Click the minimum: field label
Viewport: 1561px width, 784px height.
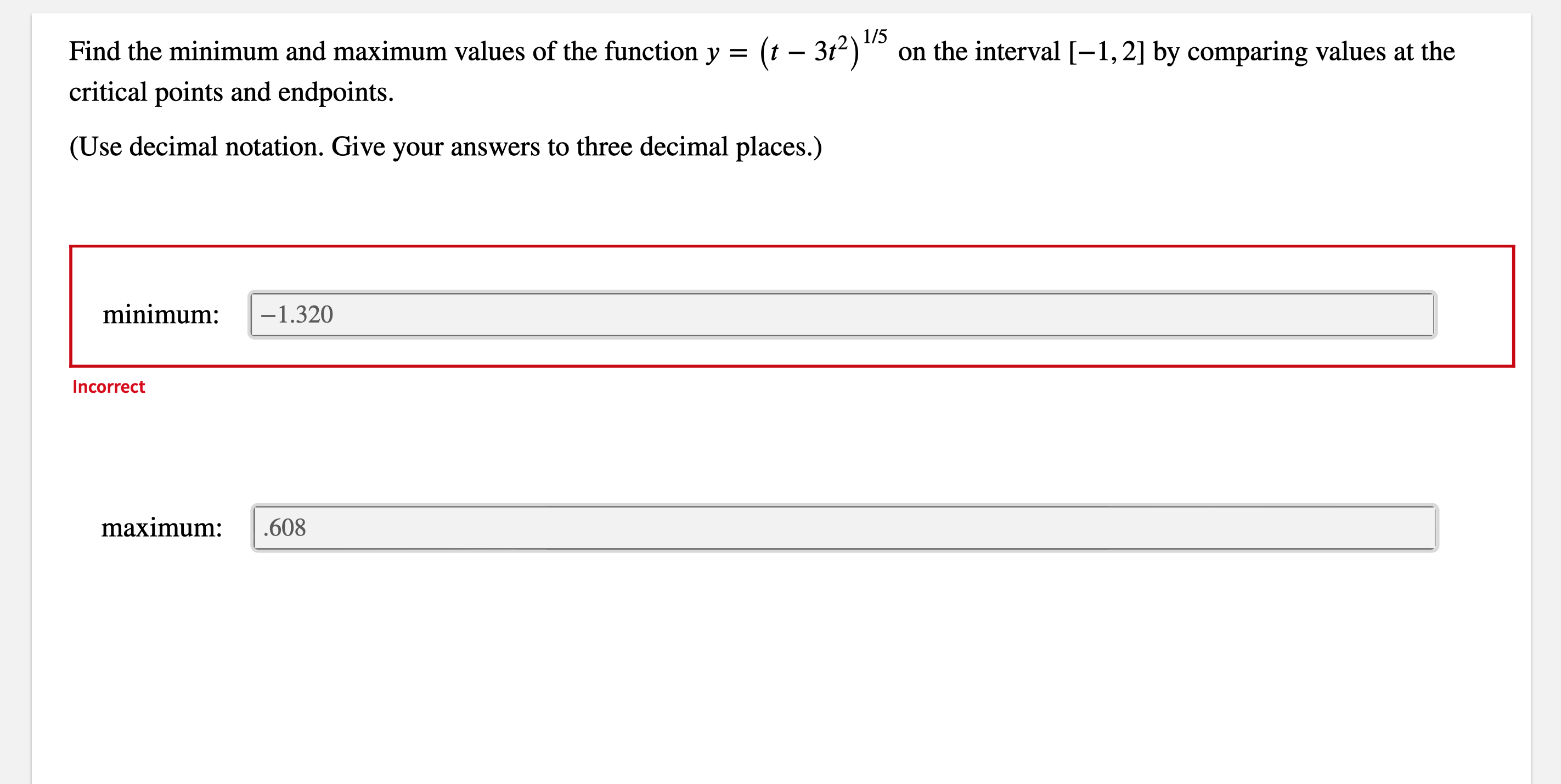point(160,314)
